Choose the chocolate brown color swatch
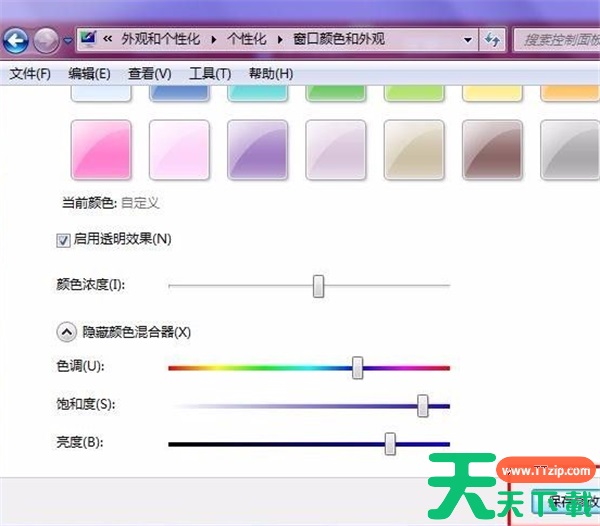 (492, 150)
